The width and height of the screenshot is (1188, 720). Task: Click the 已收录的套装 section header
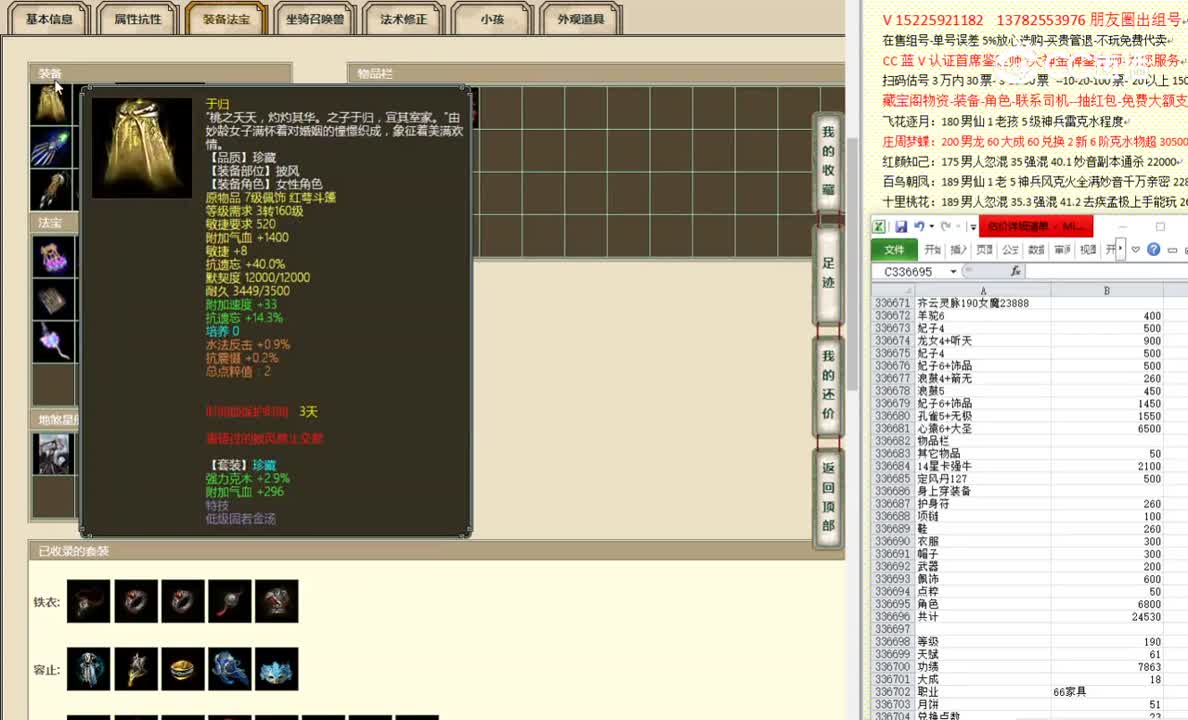[x=436, y=551]
